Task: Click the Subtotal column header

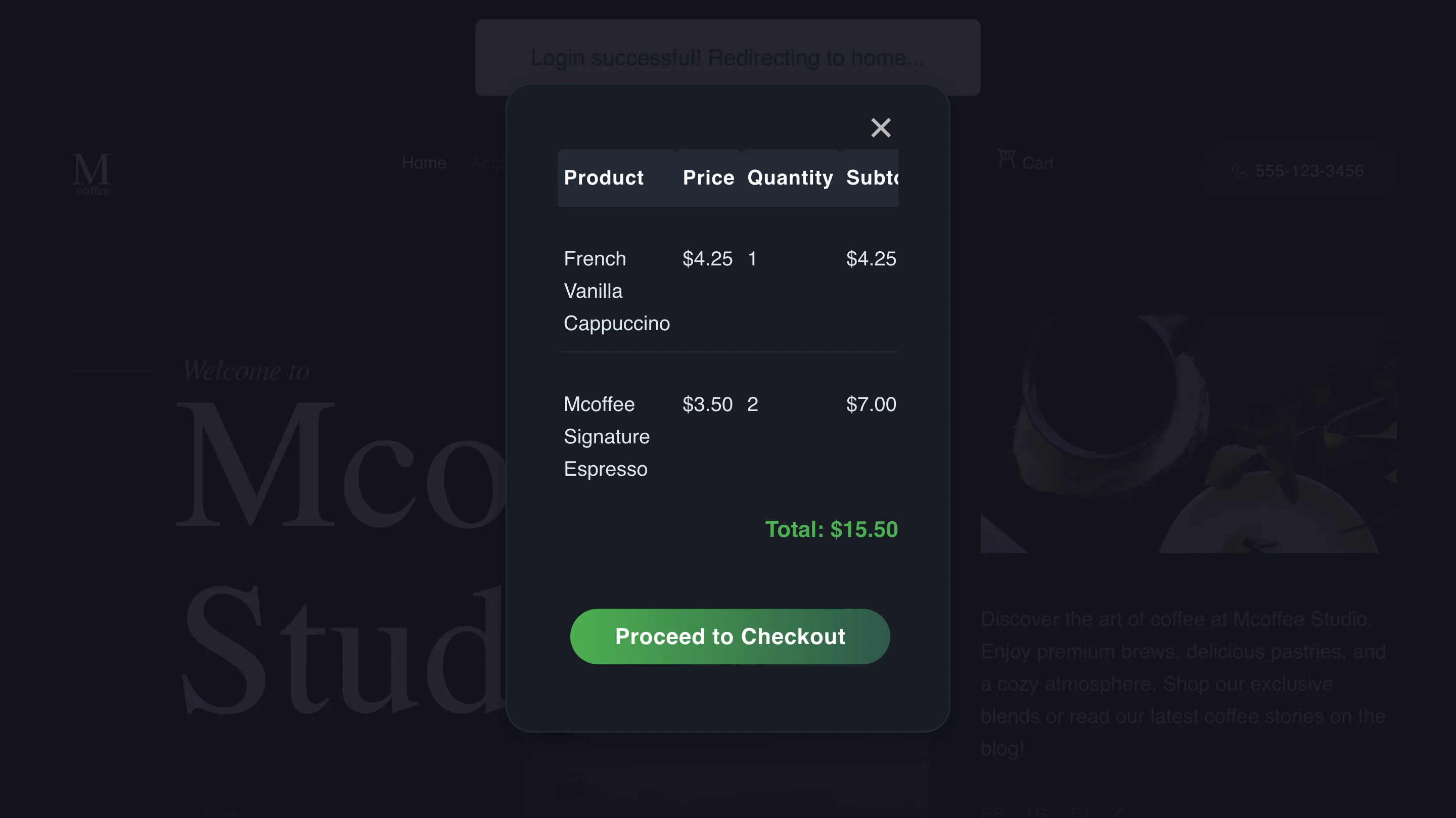Action: tap(872, 178)
